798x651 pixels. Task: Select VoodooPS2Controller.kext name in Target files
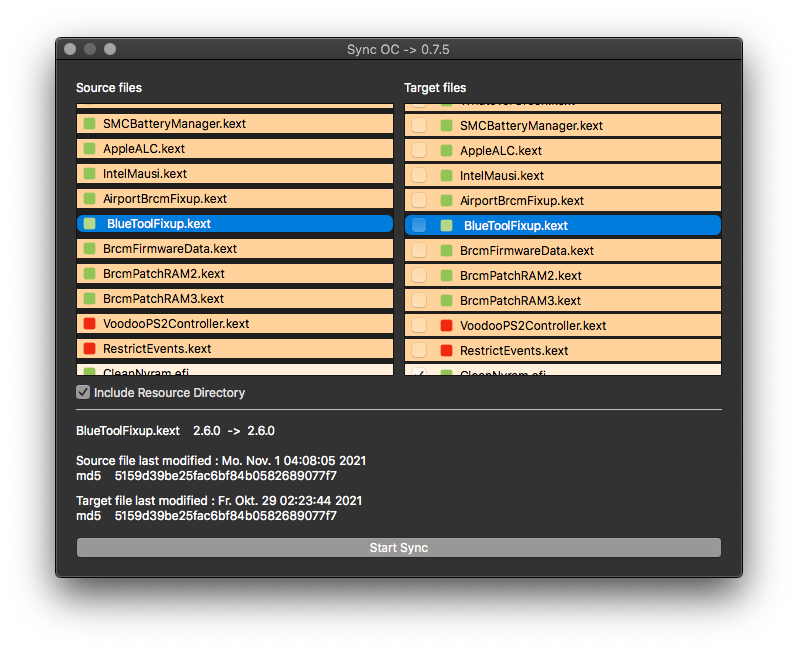point(533,325)
